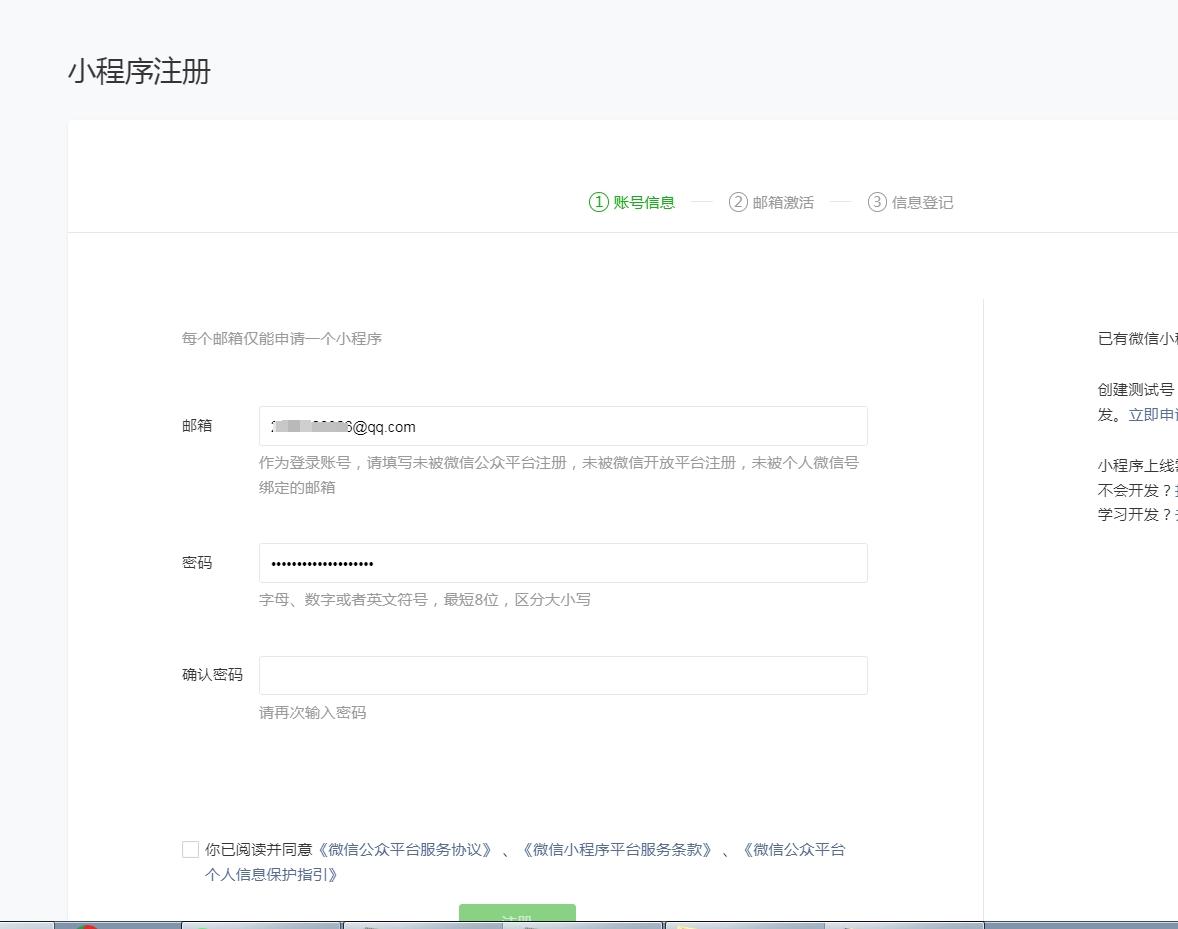Click the 立即申请 link in sidebar
Image resolution: width=1178 pixels, height=929 pixels.
click(x=1152, y=414)
